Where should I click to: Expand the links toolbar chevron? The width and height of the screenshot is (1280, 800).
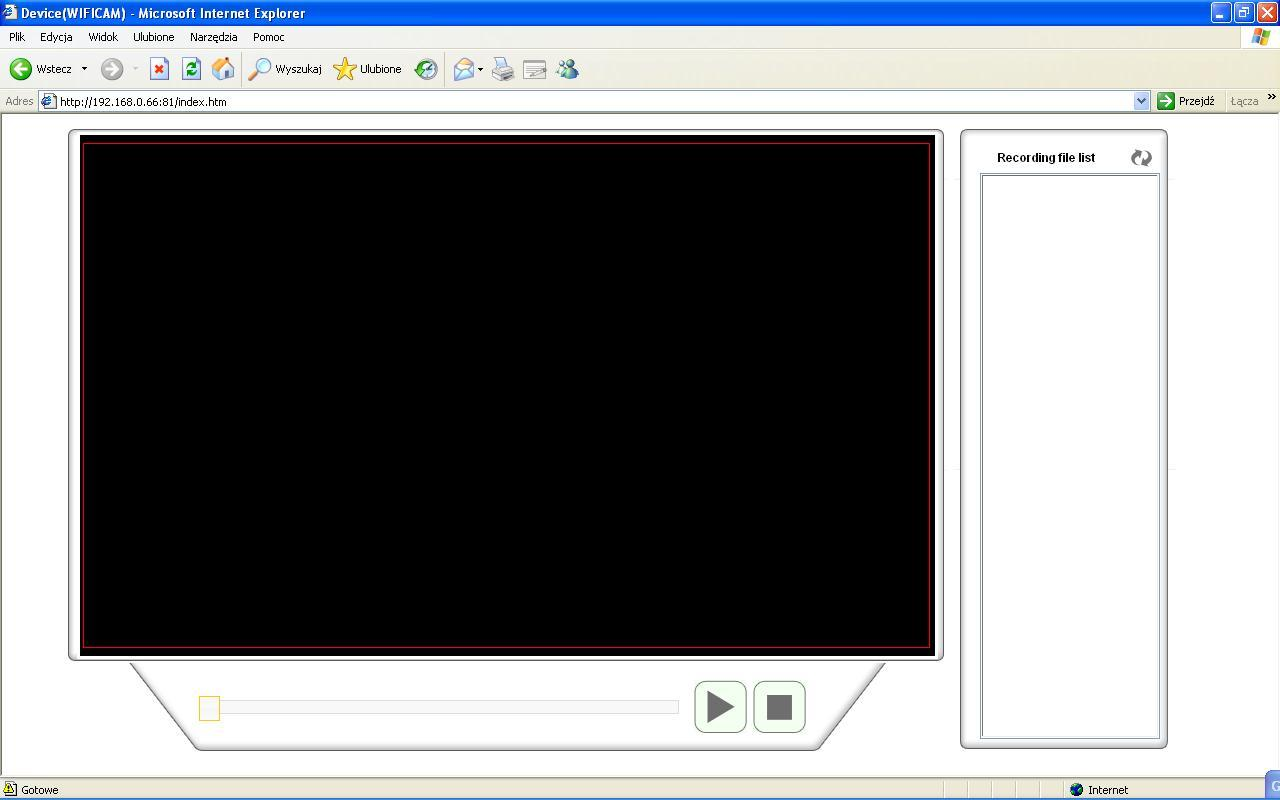click(x=1271, y=98)
